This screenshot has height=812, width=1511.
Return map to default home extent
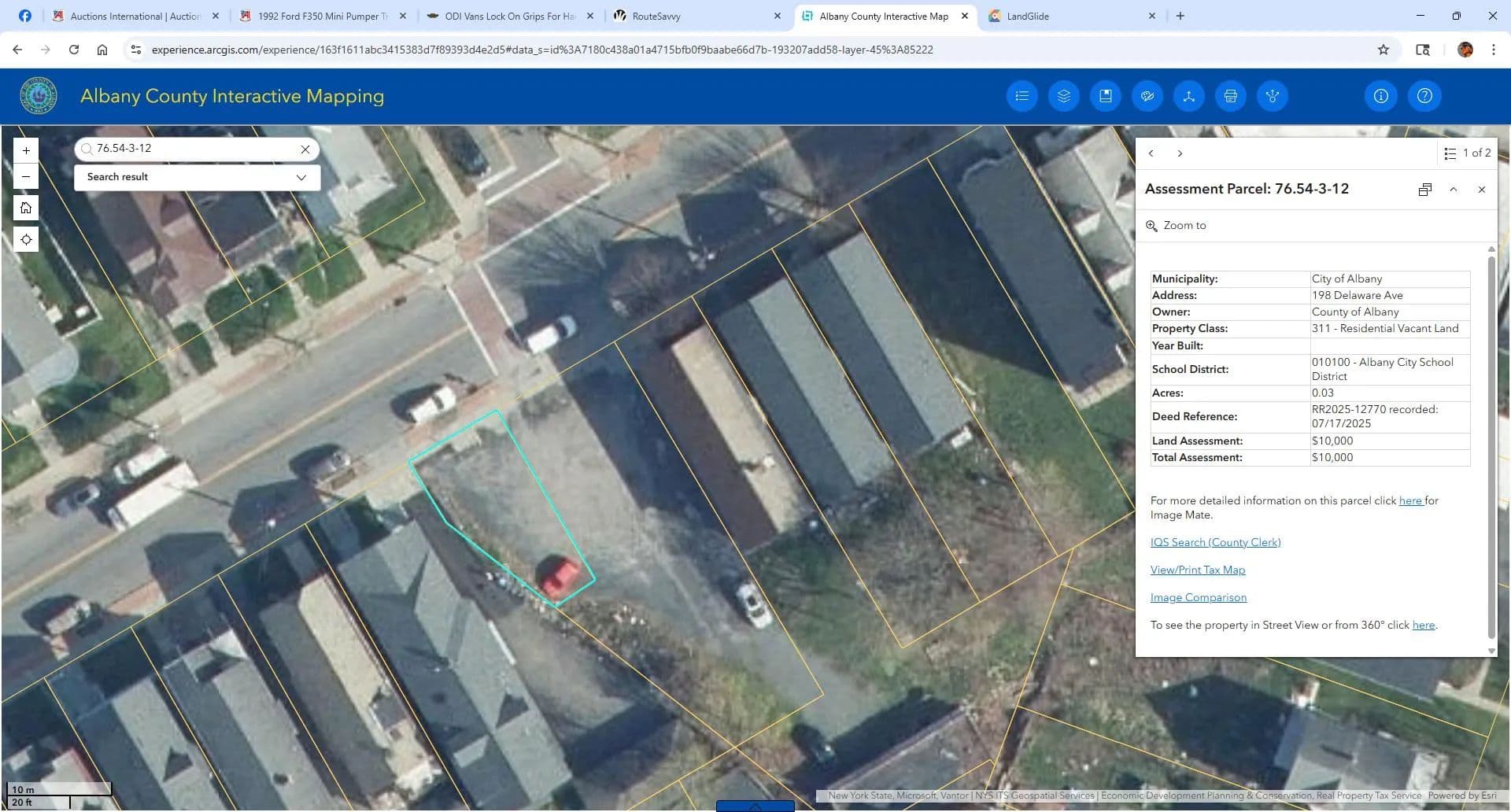(26, 208)
